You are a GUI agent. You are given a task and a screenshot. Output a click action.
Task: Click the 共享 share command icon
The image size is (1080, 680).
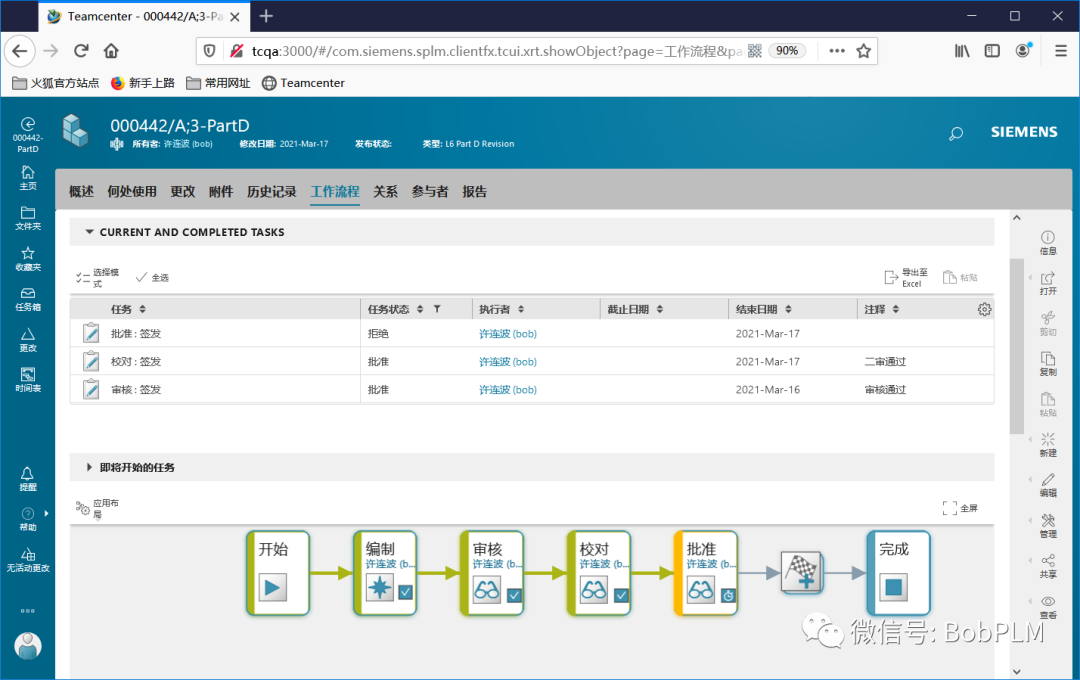click(x=1048, y=566)
